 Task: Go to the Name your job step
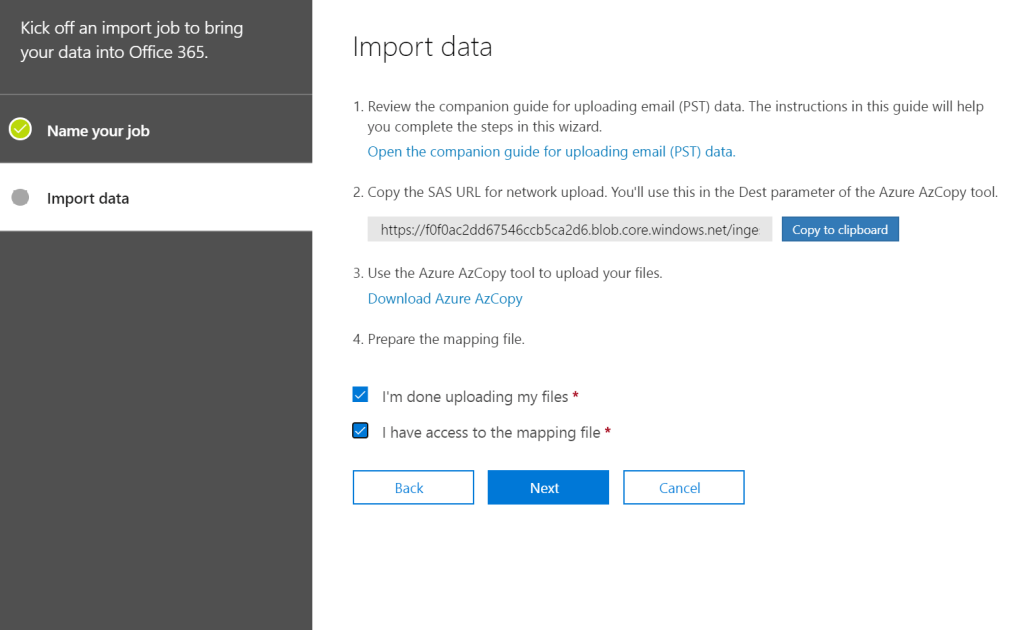pos(98,131)
